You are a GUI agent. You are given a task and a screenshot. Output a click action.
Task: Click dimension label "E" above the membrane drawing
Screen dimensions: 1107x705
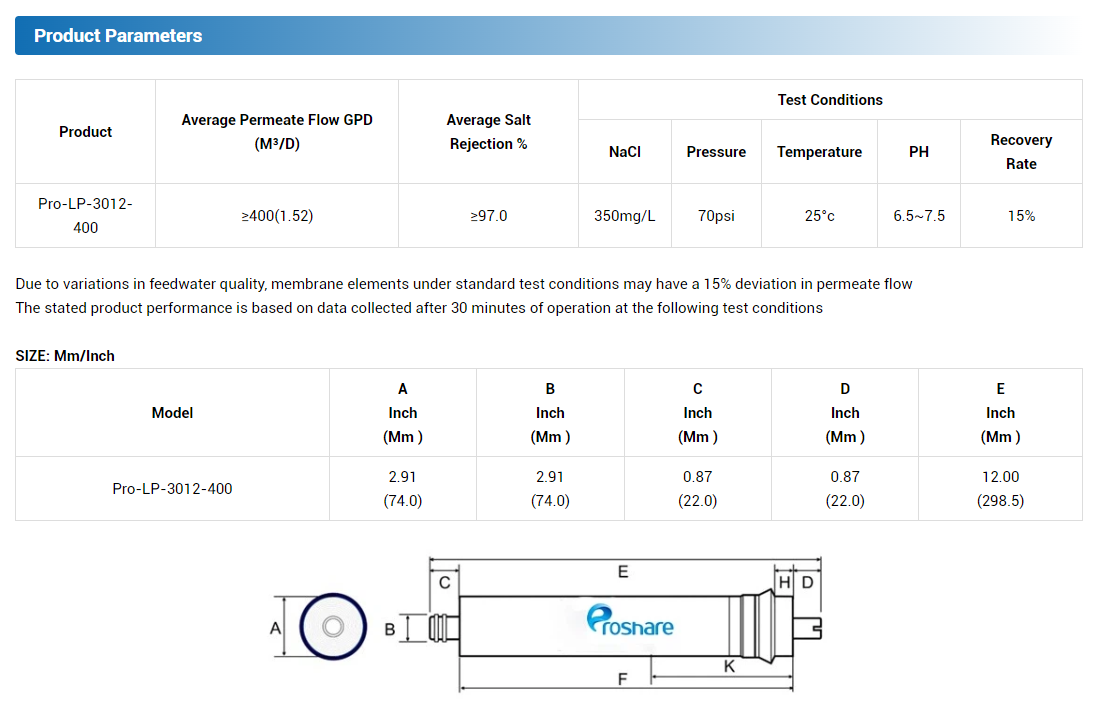pyautogui.click(x=623, y=572)
